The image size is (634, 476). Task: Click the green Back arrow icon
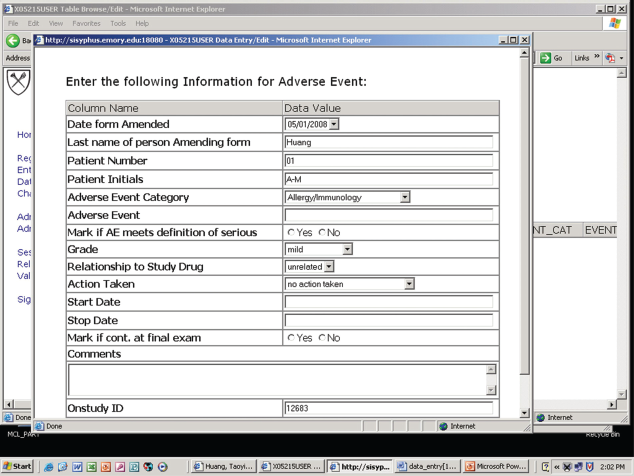(x=13, y=40)
